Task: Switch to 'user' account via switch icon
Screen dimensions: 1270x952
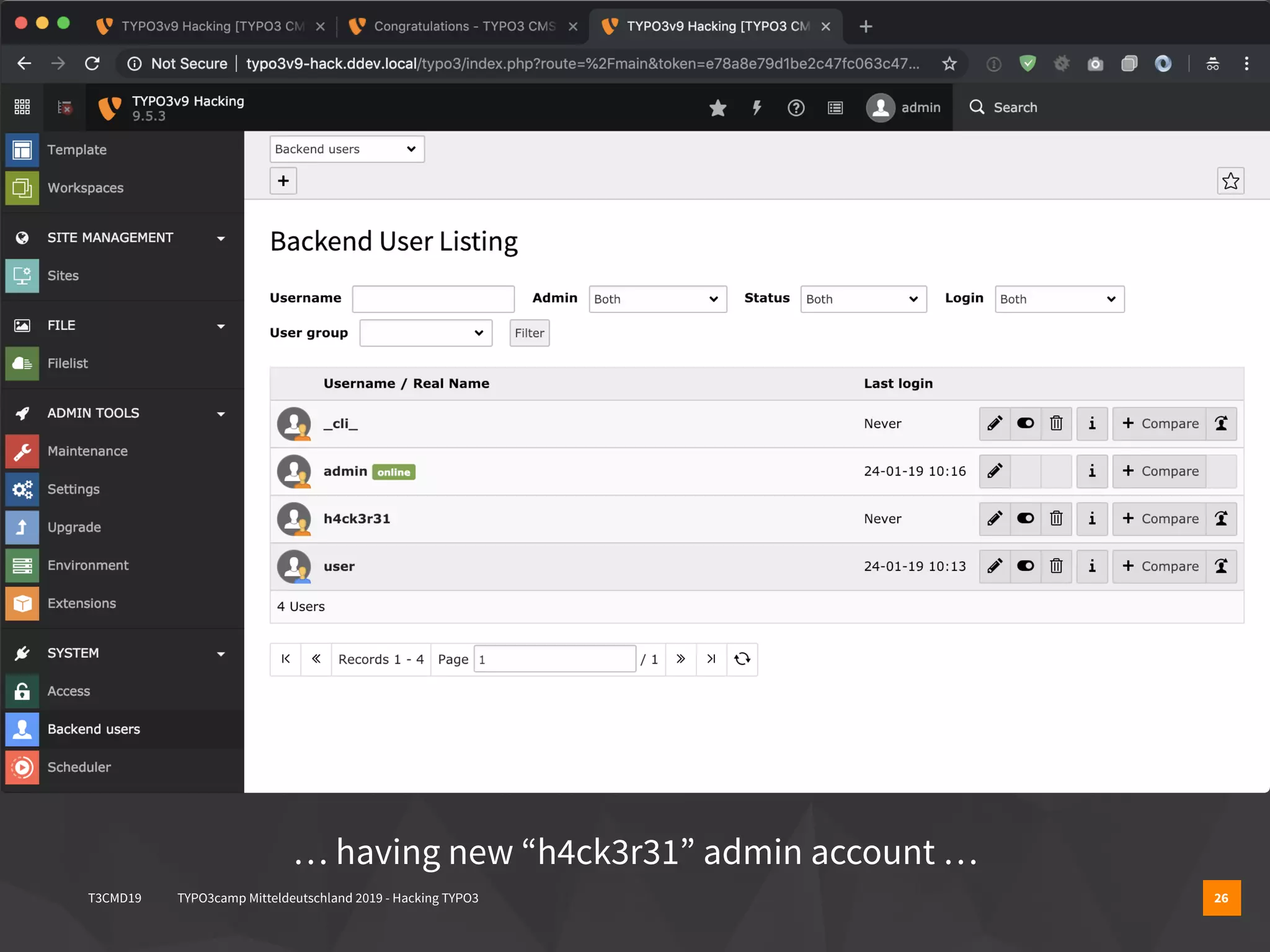Action: pos(1221,566)
